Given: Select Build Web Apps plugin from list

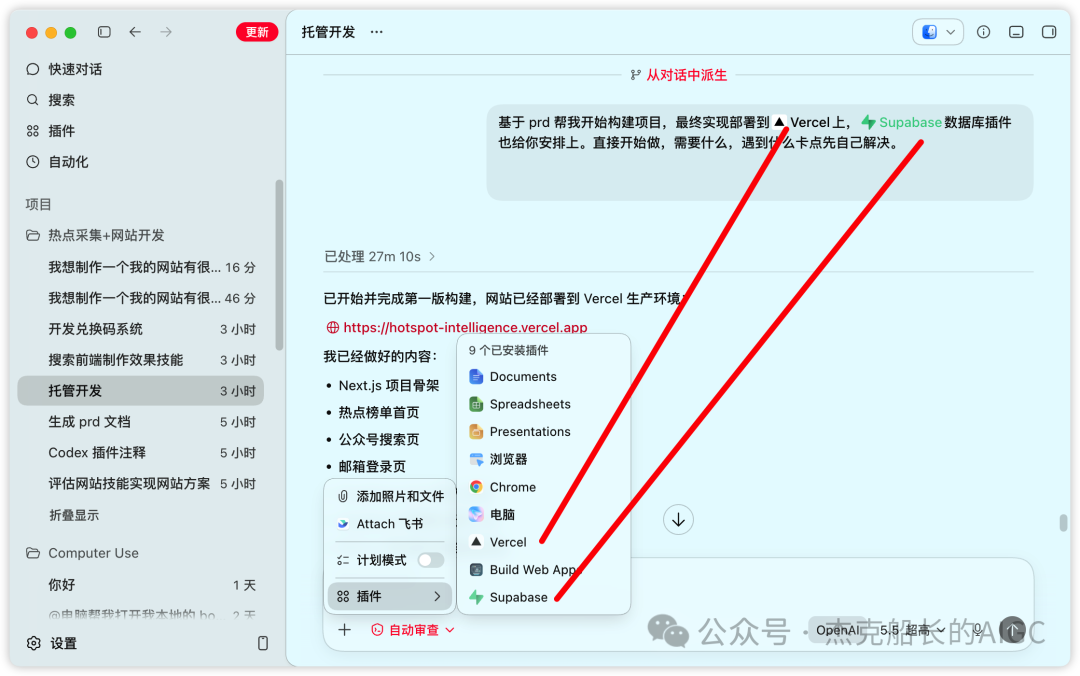Looking at the screenshot, I should (x=543, y=570).
